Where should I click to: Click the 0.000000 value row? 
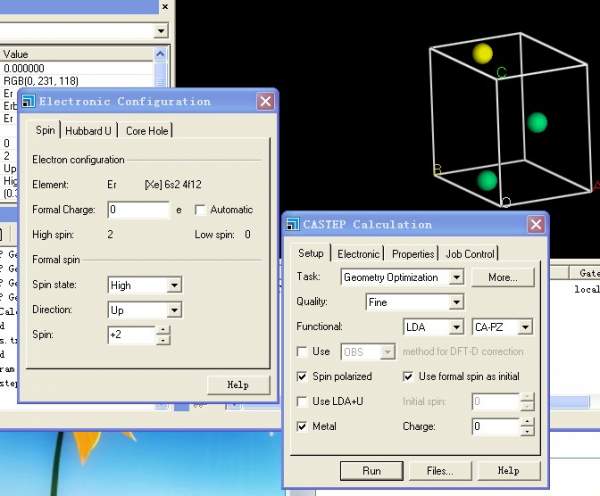pyautogui.click(x=77, y=68)
